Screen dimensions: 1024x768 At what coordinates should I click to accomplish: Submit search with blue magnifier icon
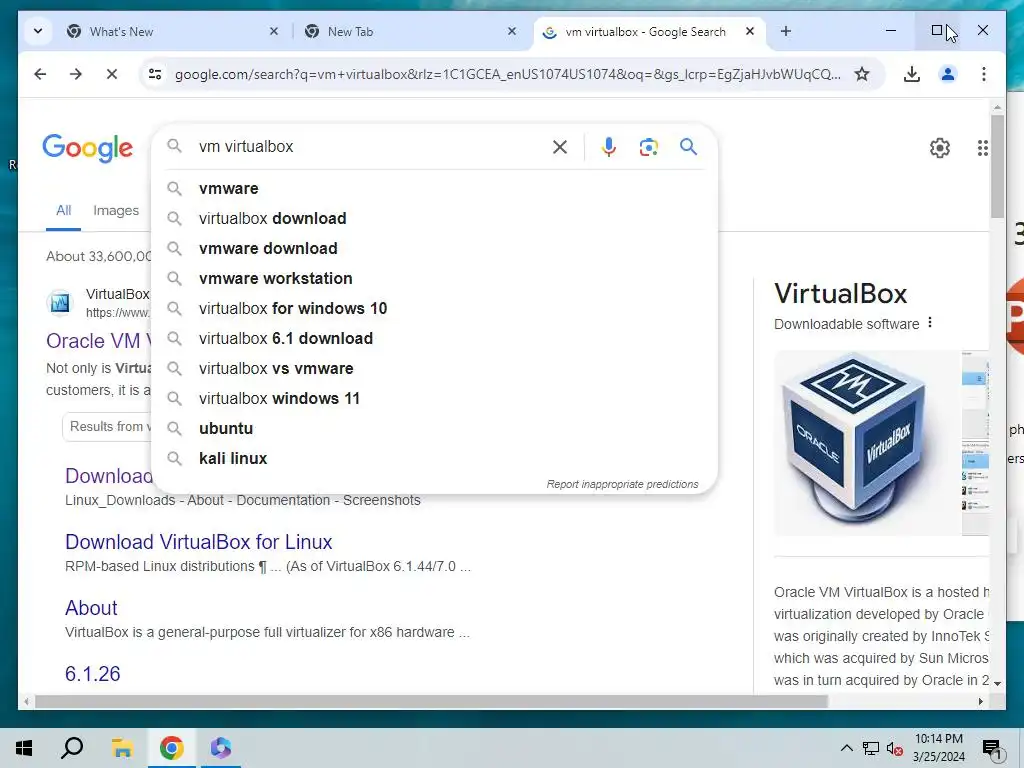click(x=688, y=147)
